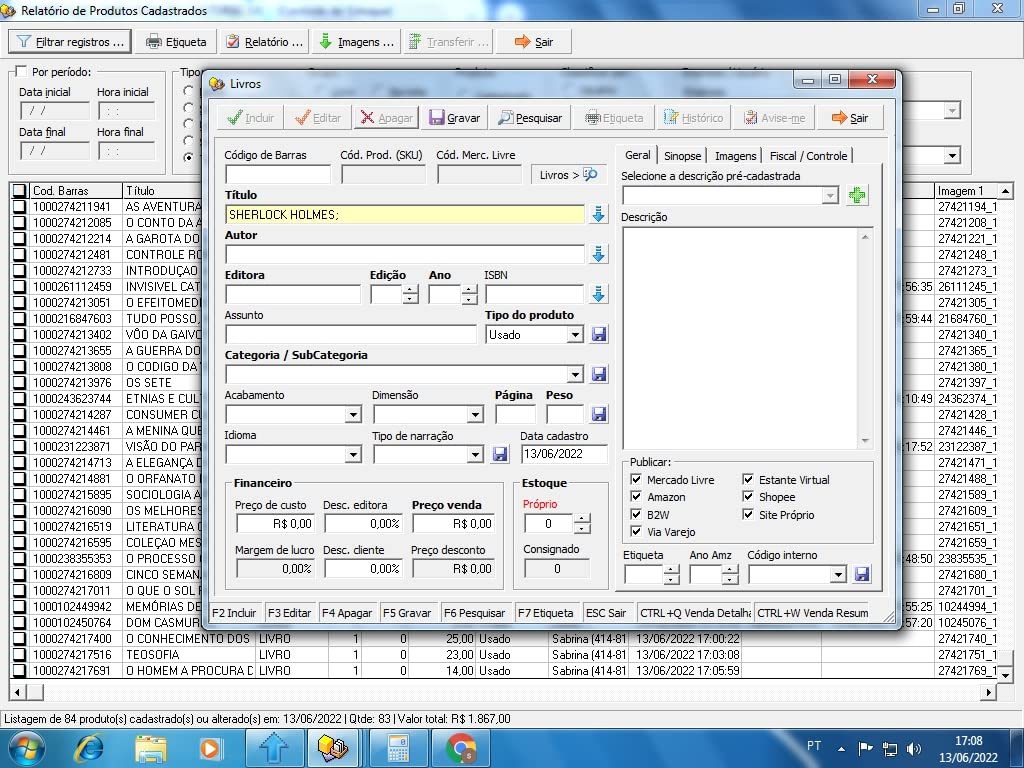The width and height of the screenshot is (1024, 768).
Task: Open the Tipo do produto dropdown showing Usado
Action: 575,334
